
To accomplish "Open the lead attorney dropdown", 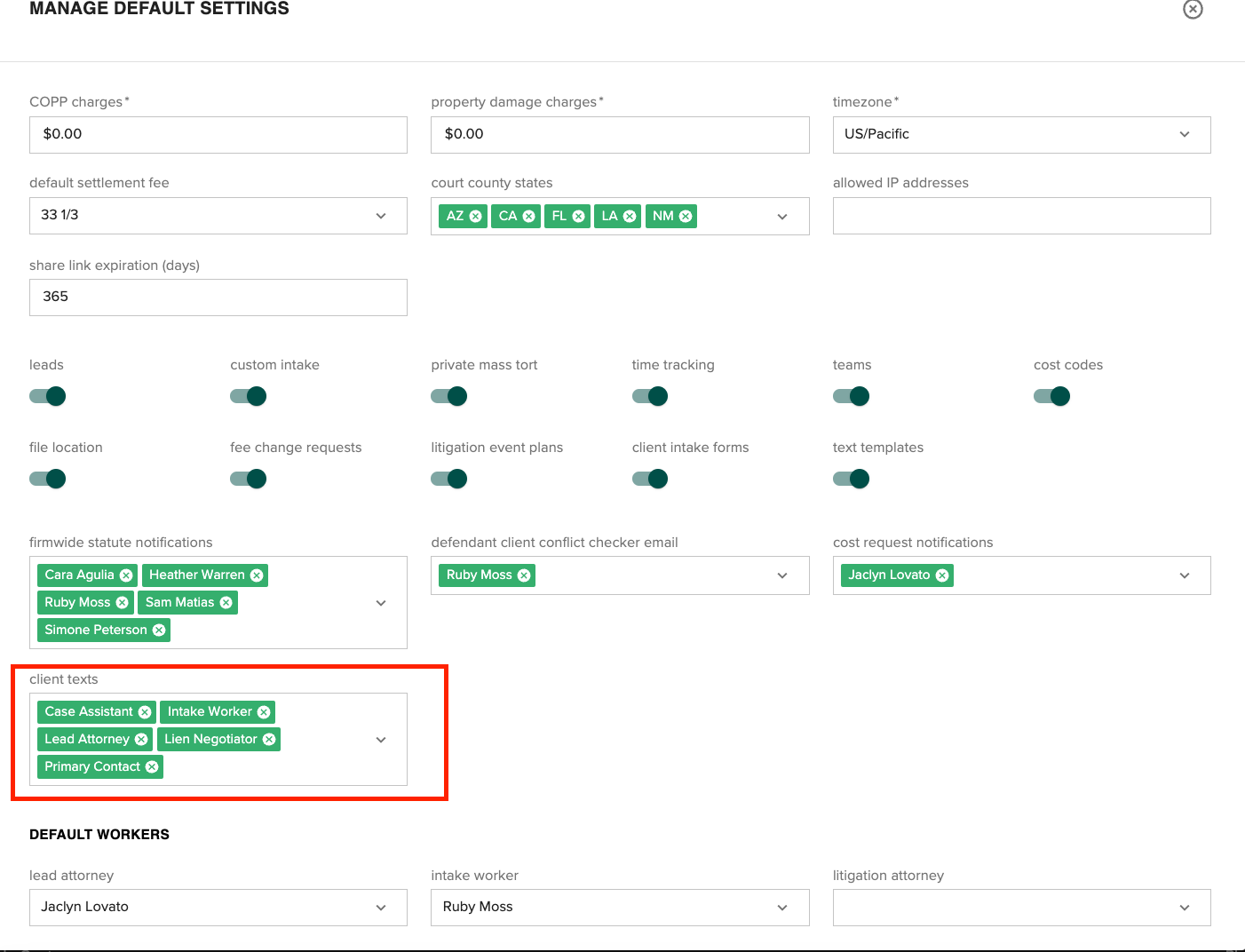I will [x=218, y=908].
